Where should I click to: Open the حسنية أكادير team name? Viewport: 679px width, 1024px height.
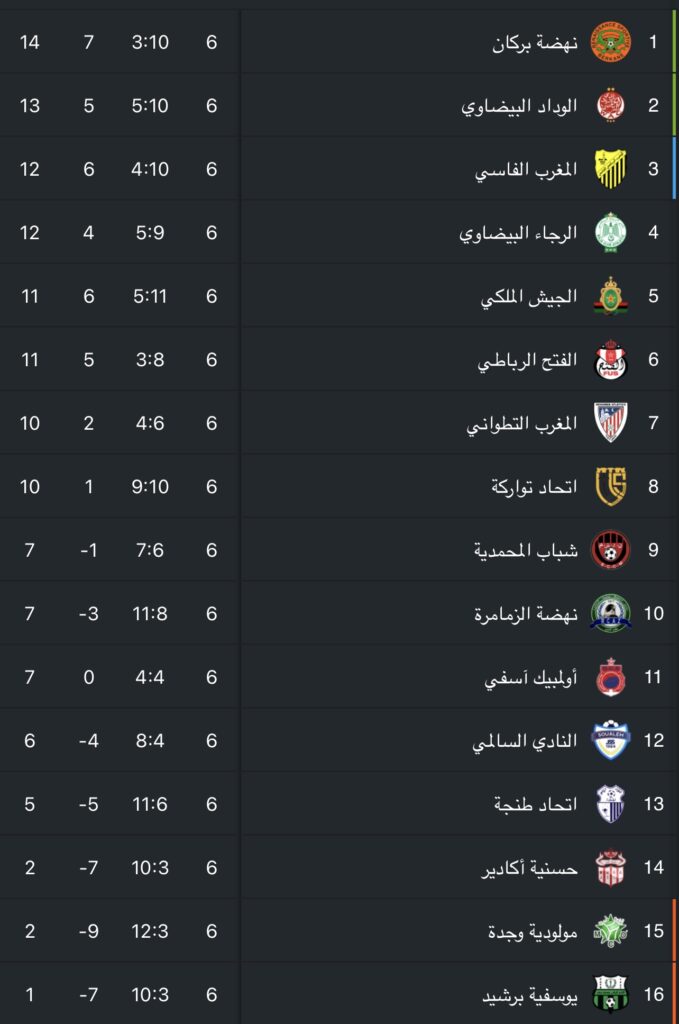(x=529, y=868)
